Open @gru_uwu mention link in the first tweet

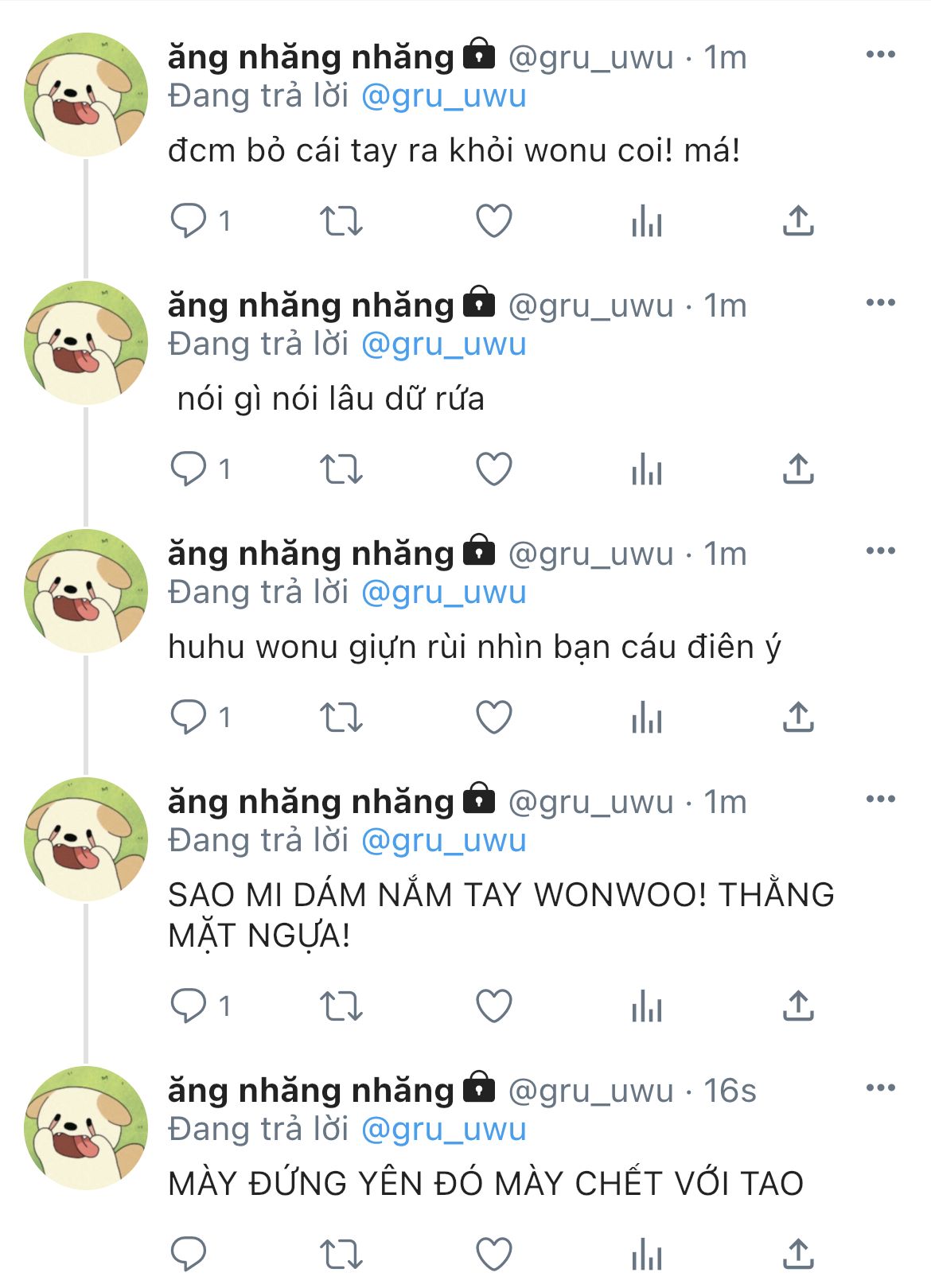pyautogui.click(x=444, y=96)
